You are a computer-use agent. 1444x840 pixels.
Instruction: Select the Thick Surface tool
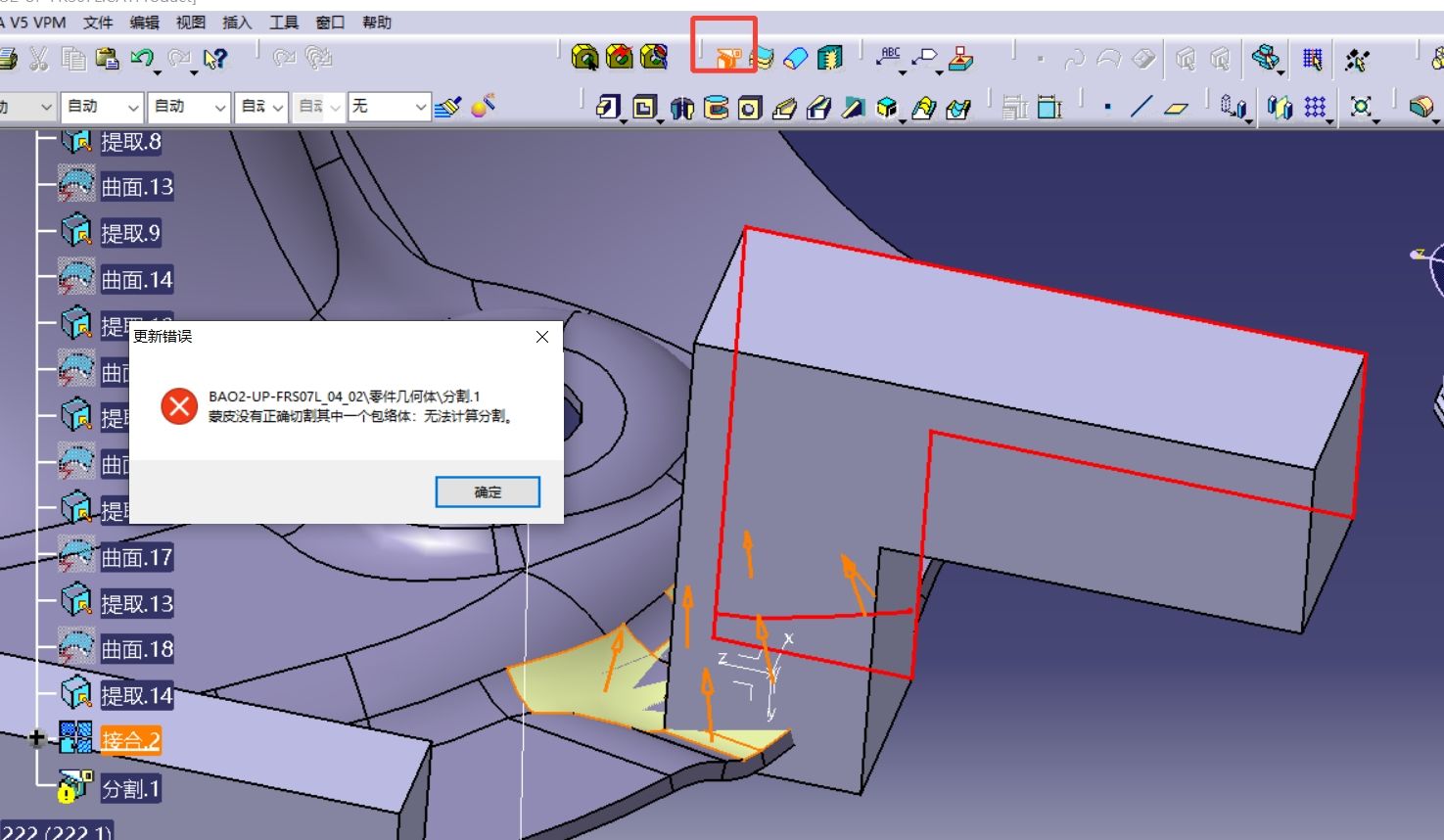(762, 59)
